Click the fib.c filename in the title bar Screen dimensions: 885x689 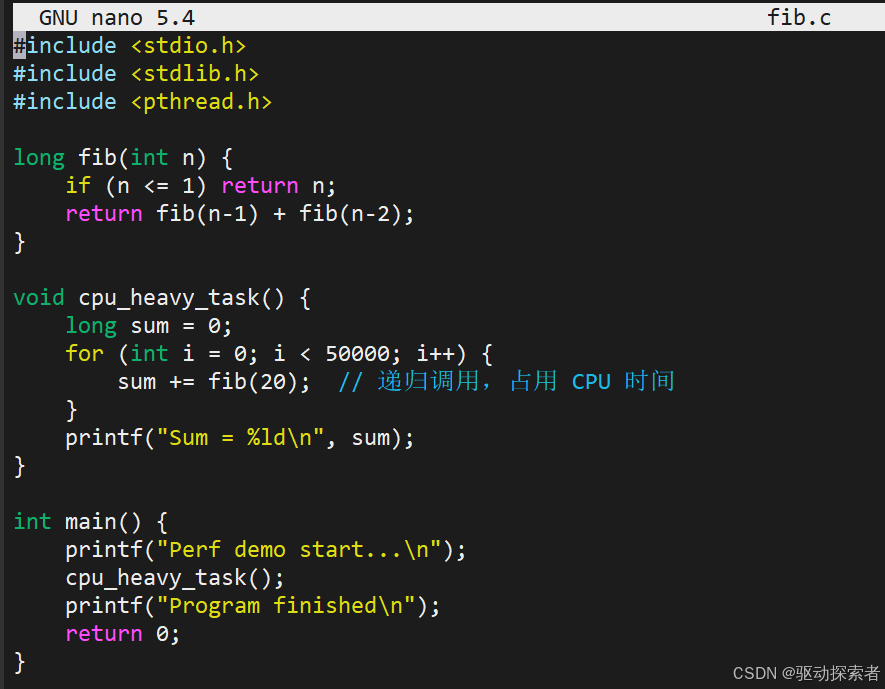pyautogui.click(x=798, y=16)
